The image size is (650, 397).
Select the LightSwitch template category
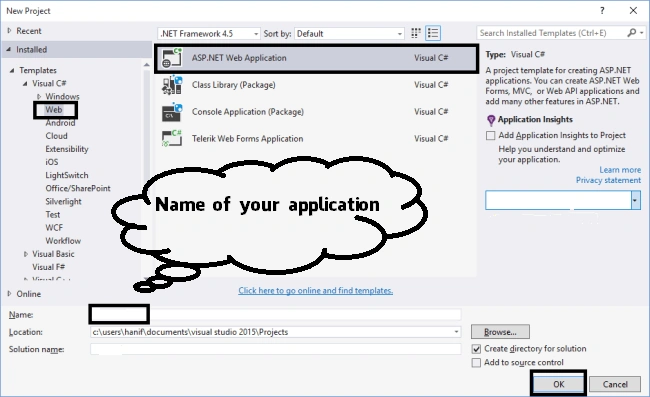click(67, 175)
